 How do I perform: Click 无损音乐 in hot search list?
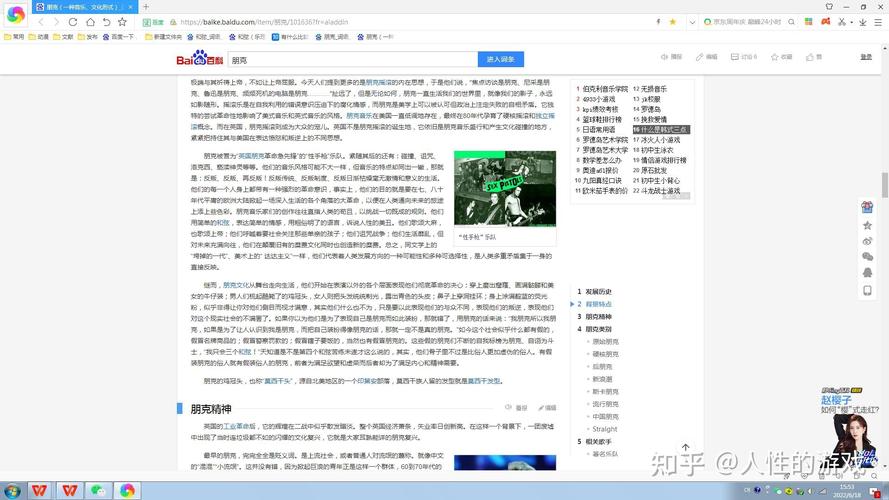click(654, 89)
